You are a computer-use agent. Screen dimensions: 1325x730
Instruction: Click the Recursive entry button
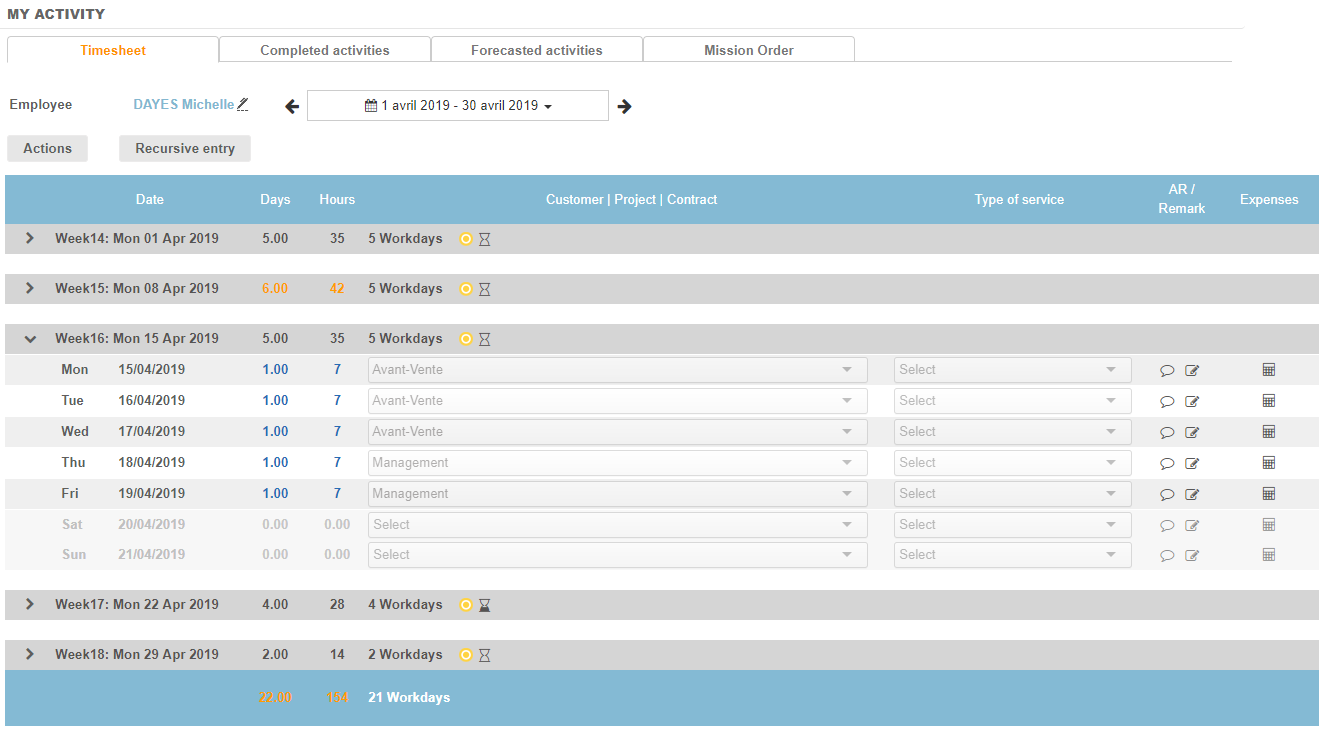tap(185, 149)
